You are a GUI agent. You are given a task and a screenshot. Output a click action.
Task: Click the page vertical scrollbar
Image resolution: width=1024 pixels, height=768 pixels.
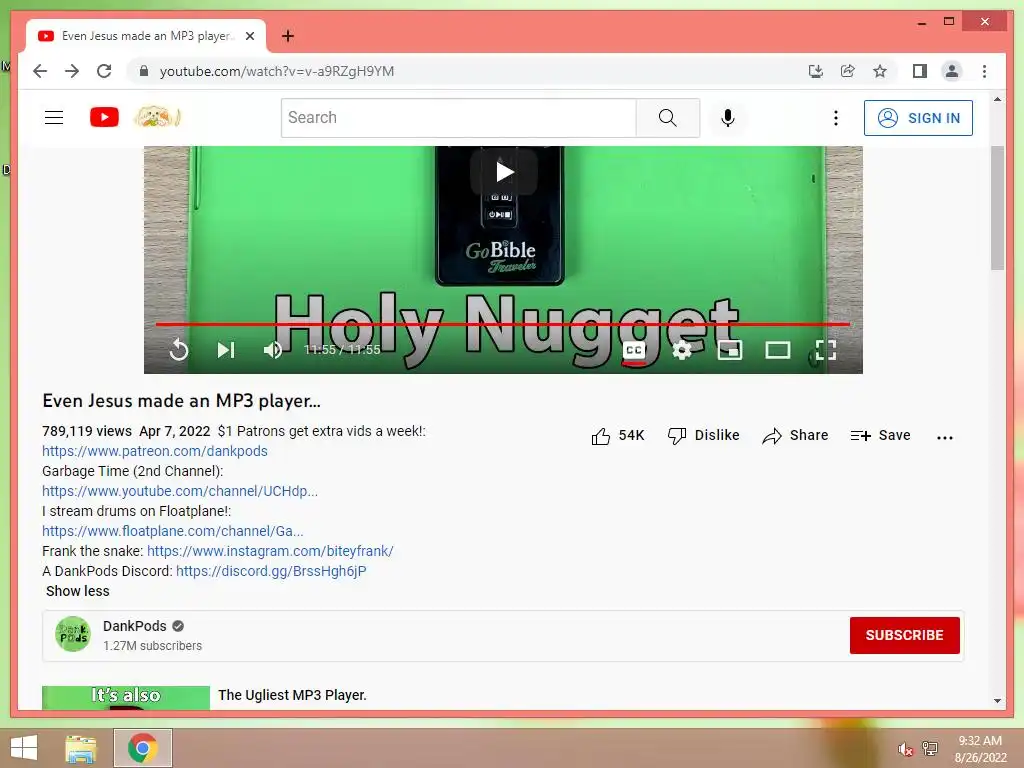997,208
